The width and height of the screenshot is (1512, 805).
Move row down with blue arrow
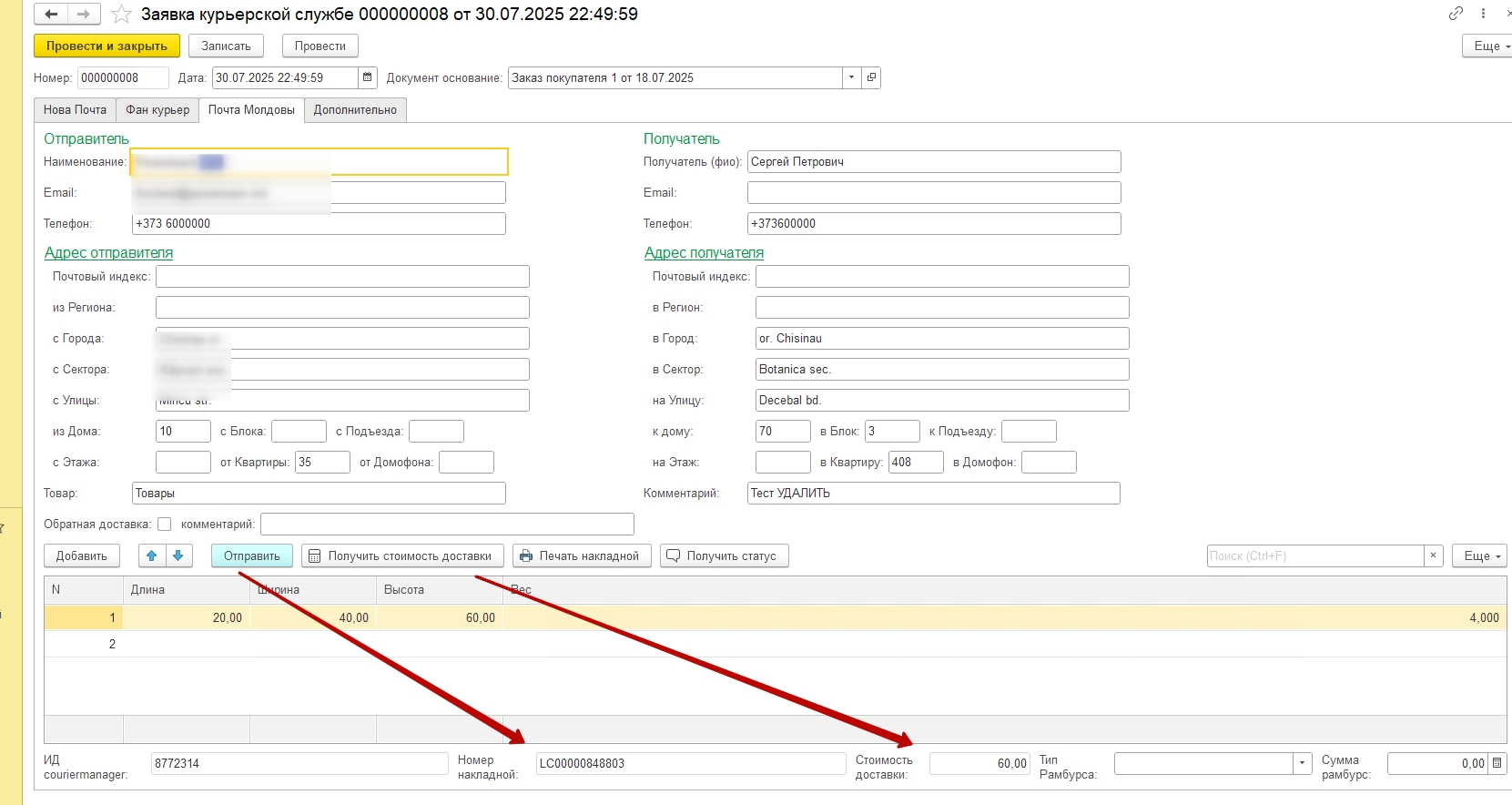point(178,555)
